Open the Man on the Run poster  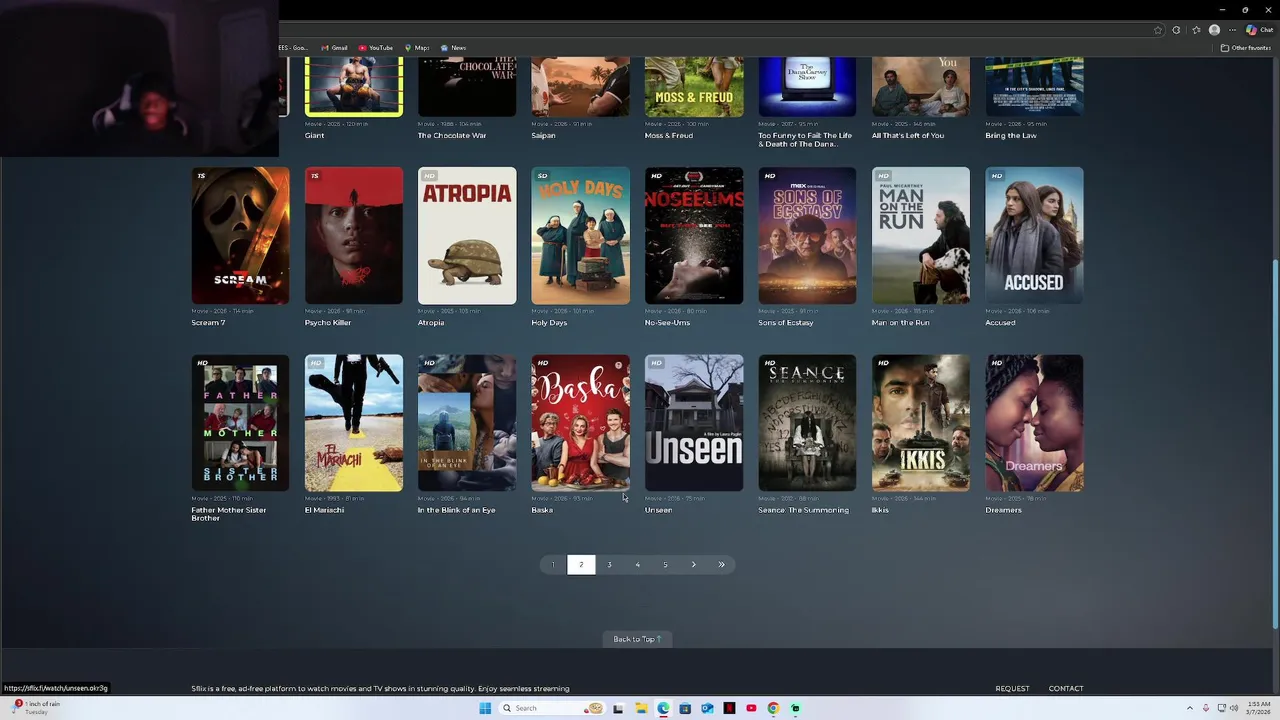pos(921,235)
